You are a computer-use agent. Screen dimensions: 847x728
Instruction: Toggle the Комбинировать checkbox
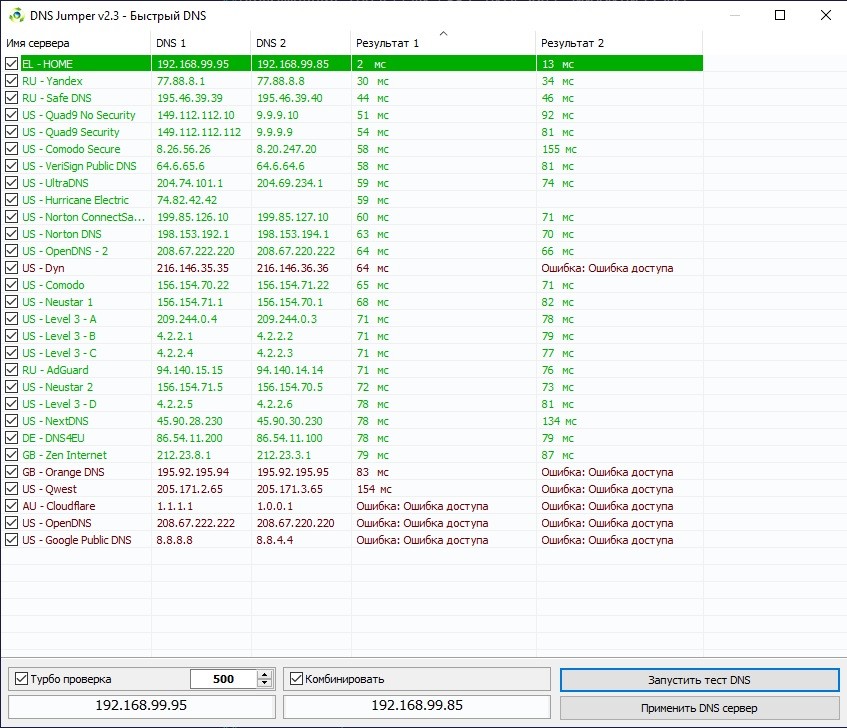296,679
